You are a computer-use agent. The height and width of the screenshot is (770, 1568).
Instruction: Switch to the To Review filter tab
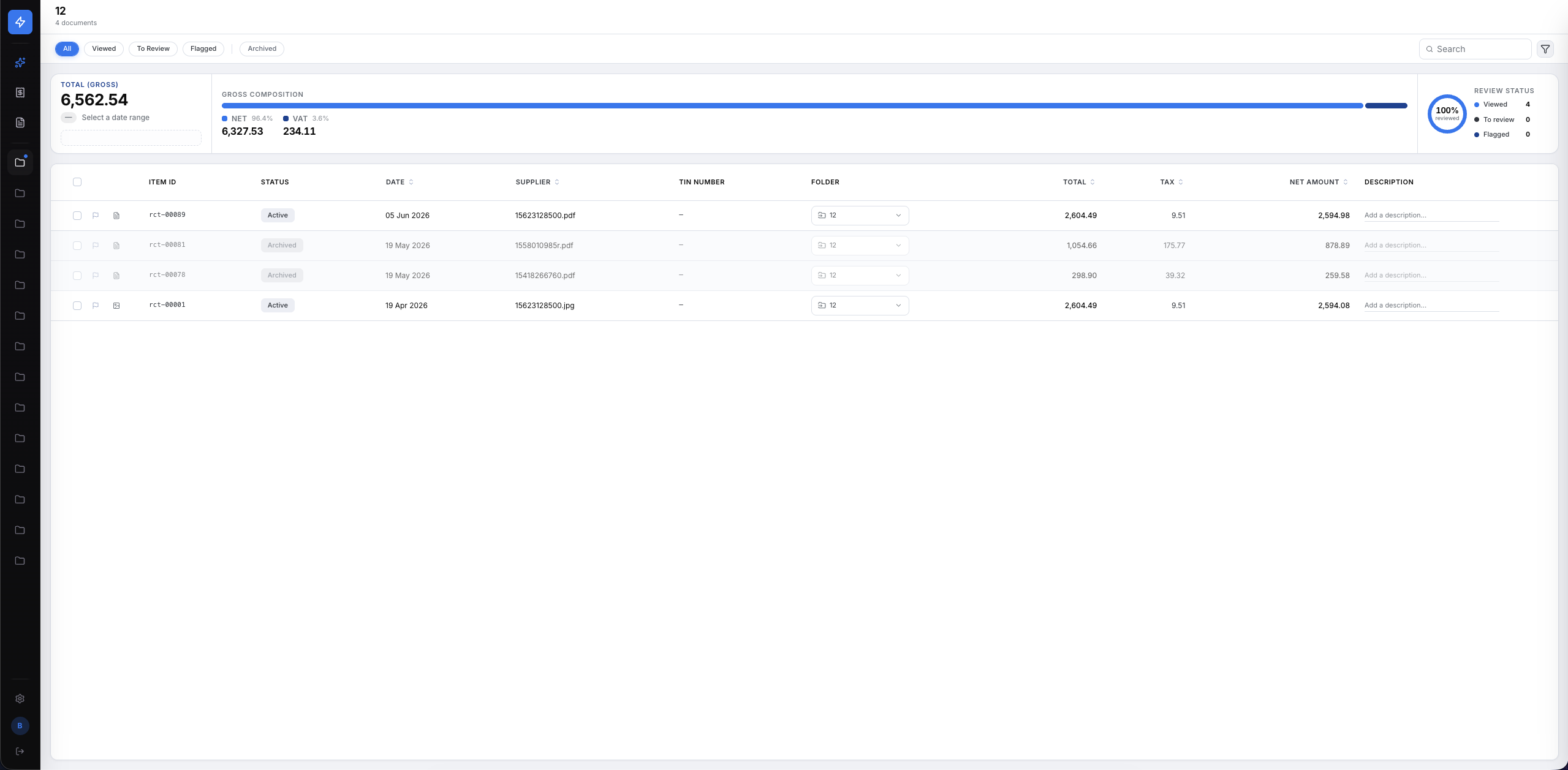153,49
